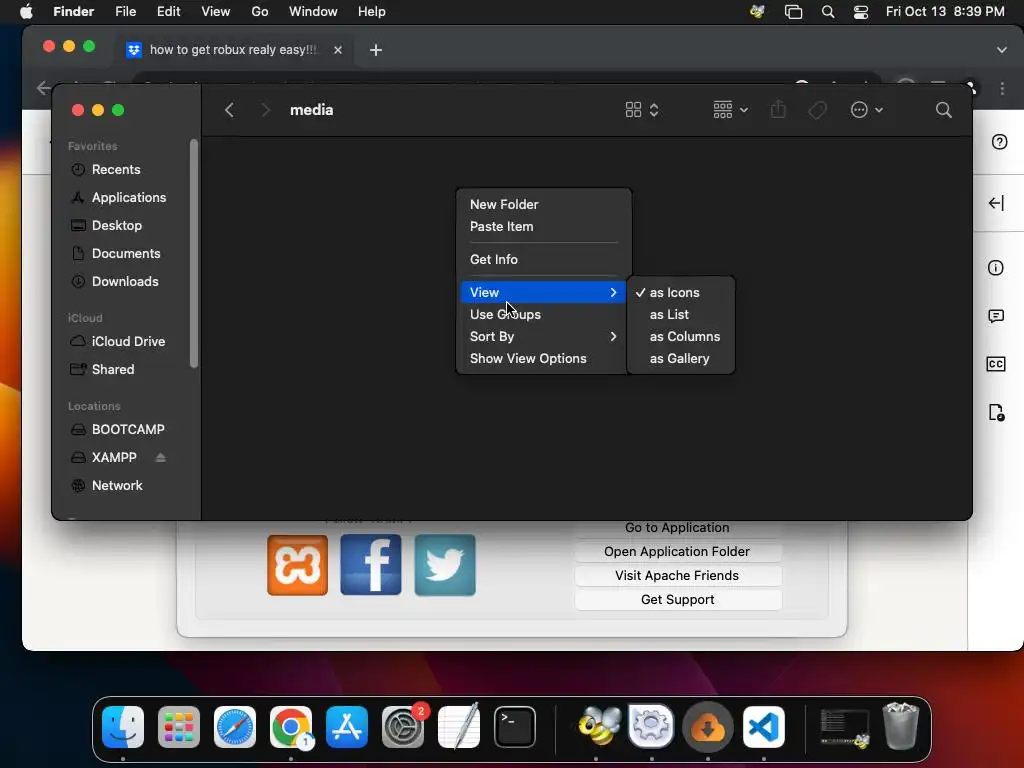Click the info icon in right panel
The height and width of the screenshot is (768, 1024).
pyautogui.click(x=995, y=268)
